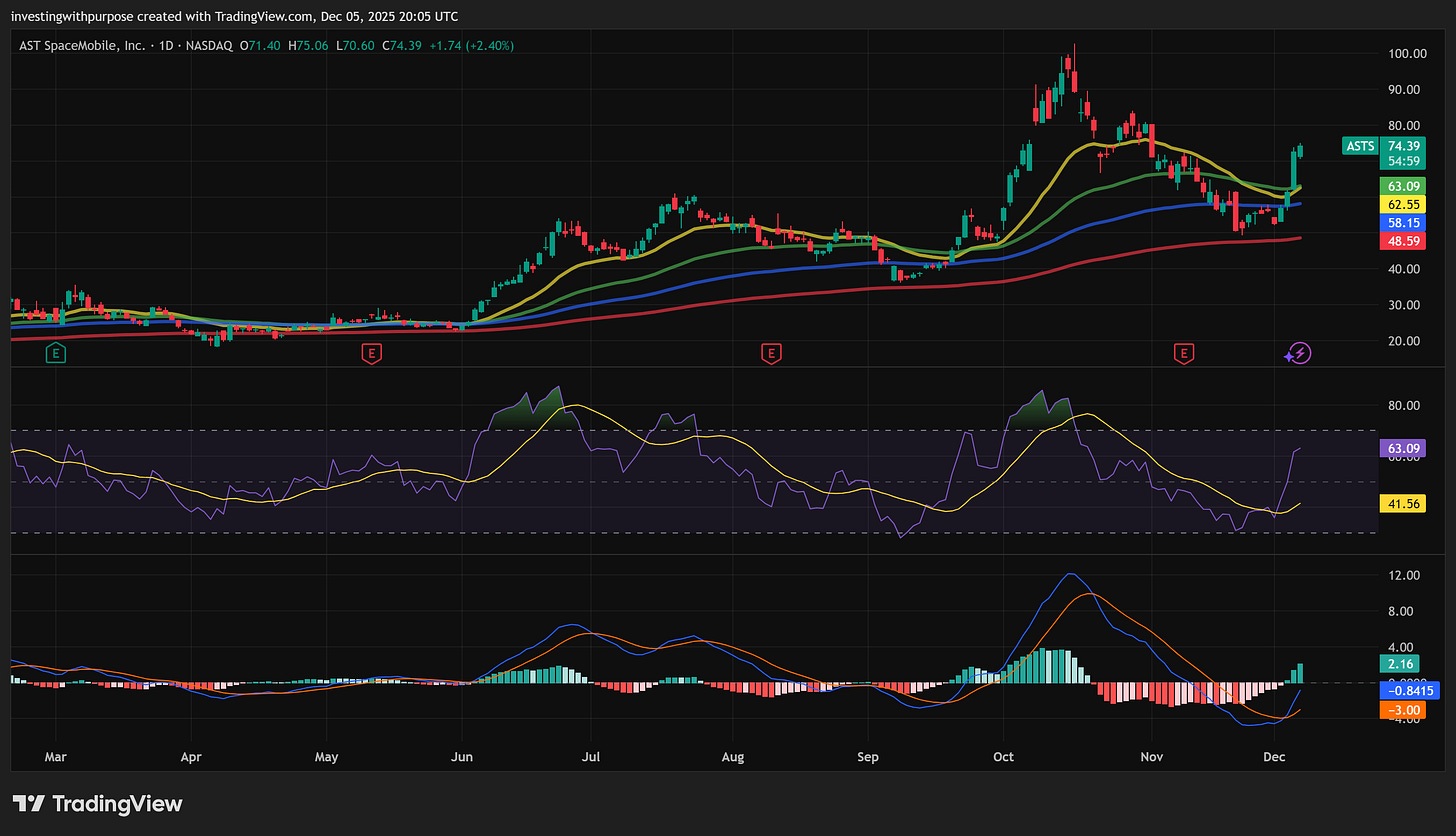This screenshot has height=836, width=1456.
Task: Click the red 48.59 moving average label
Action: tap(1404, 241)
